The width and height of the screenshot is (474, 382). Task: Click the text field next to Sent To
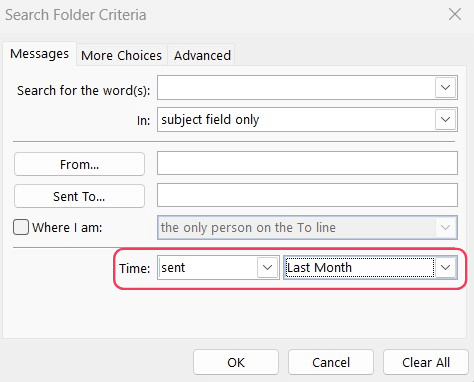click(307, 195)
